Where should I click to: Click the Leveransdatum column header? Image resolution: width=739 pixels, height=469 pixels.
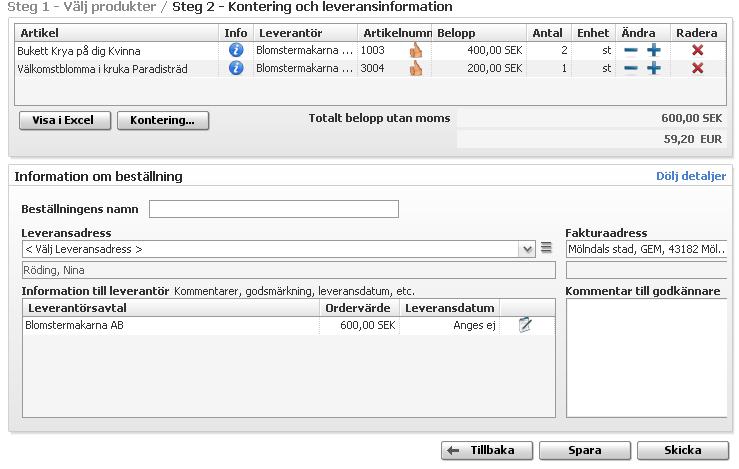tap(450, 308)
